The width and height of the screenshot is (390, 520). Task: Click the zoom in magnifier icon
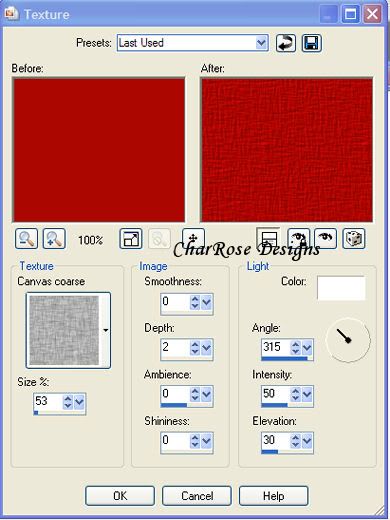[x=54, y=239]
